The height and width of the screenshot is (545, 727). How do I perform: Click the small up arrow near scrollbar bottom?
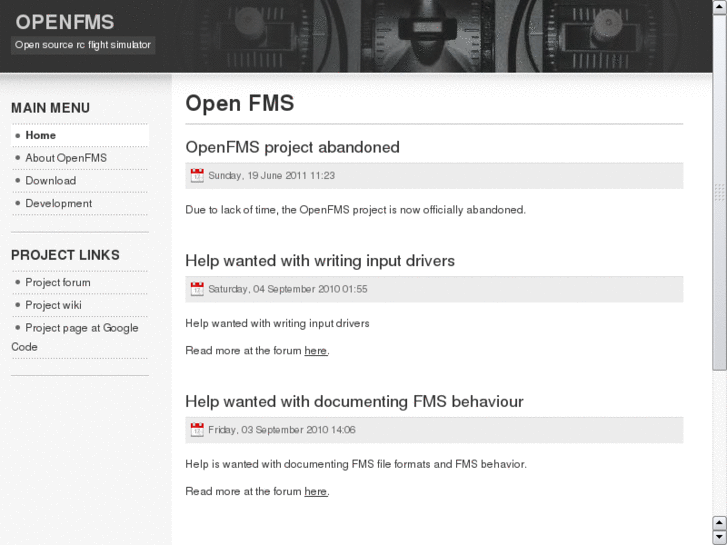click(x=720, y=523)
